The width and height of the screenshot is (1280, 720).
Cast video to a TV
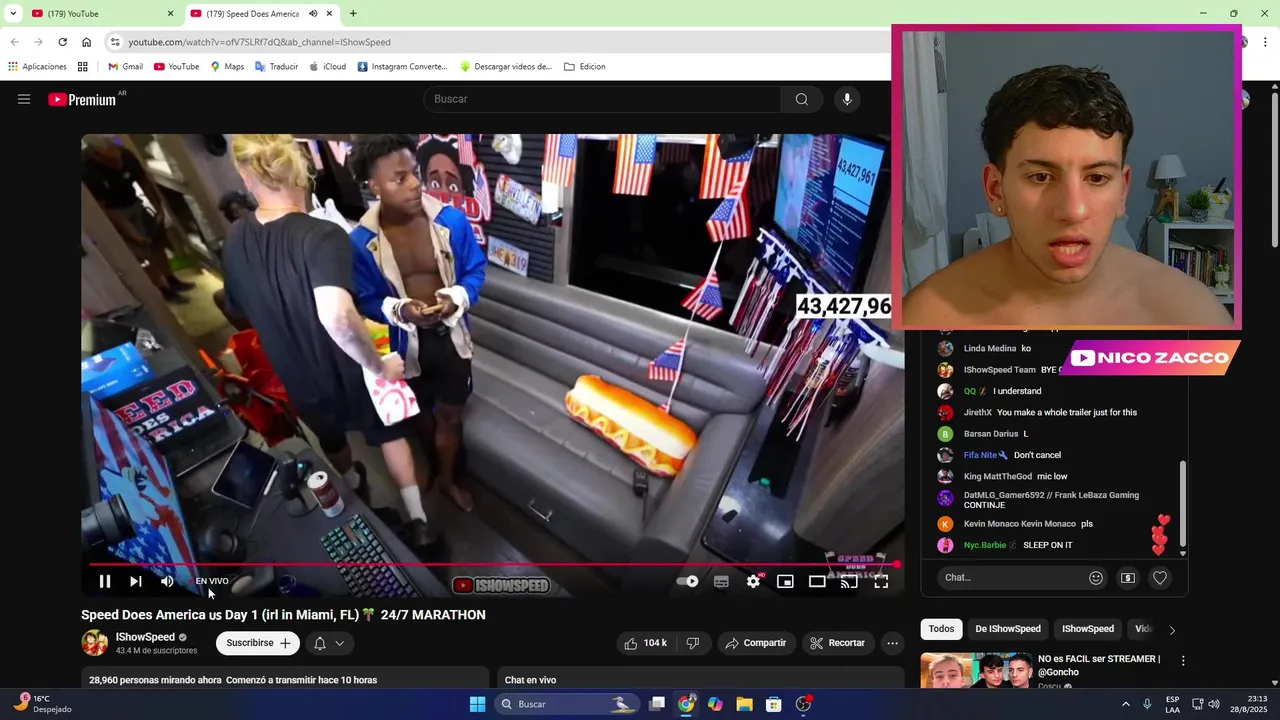pyautogui.click(x=849, y=581)
